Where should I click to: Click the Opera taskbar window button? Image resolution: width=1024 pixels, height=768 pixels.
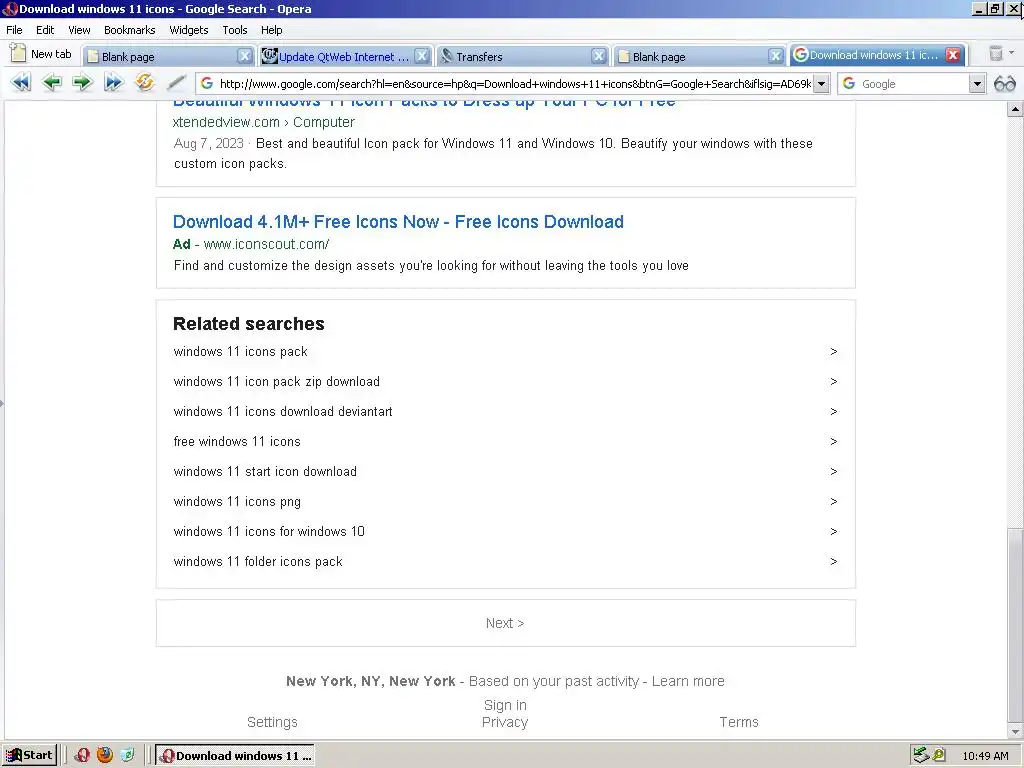(235, 756)
